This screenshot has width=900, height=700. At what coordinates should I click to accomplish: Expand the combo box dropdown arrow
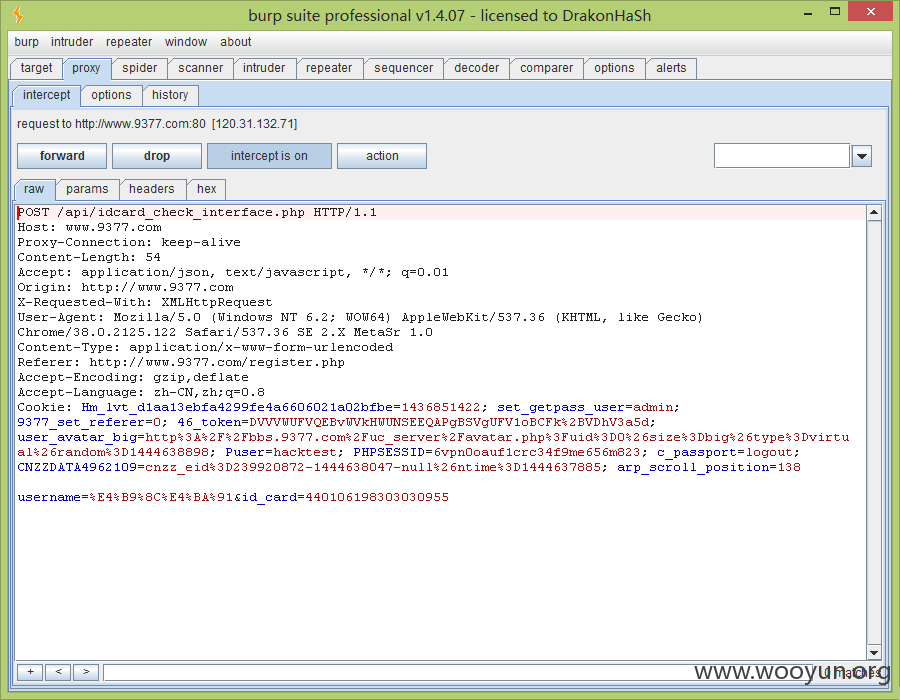tap(862, 156)
